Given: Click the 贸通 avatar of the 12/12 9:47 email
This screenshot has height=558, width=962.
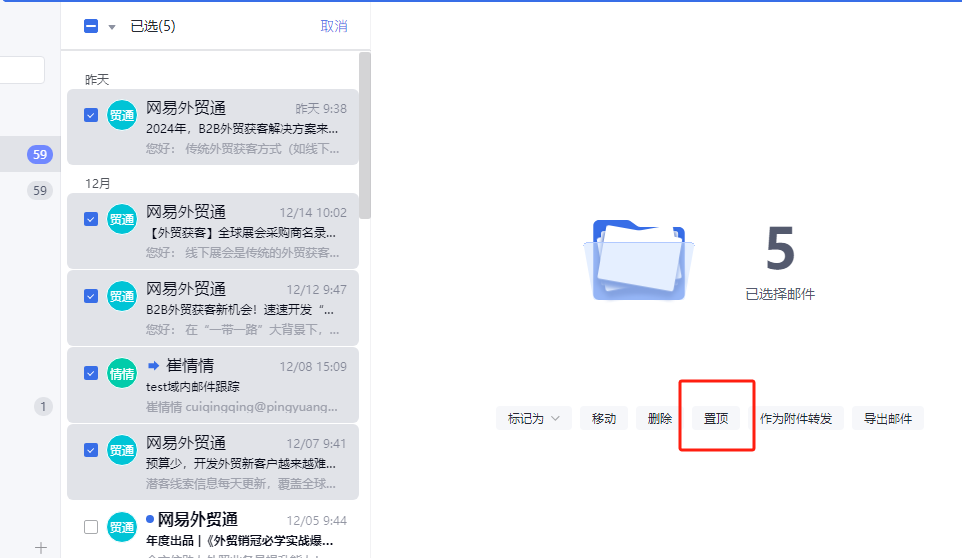Looking at the screenshot, I should [122, 296].
